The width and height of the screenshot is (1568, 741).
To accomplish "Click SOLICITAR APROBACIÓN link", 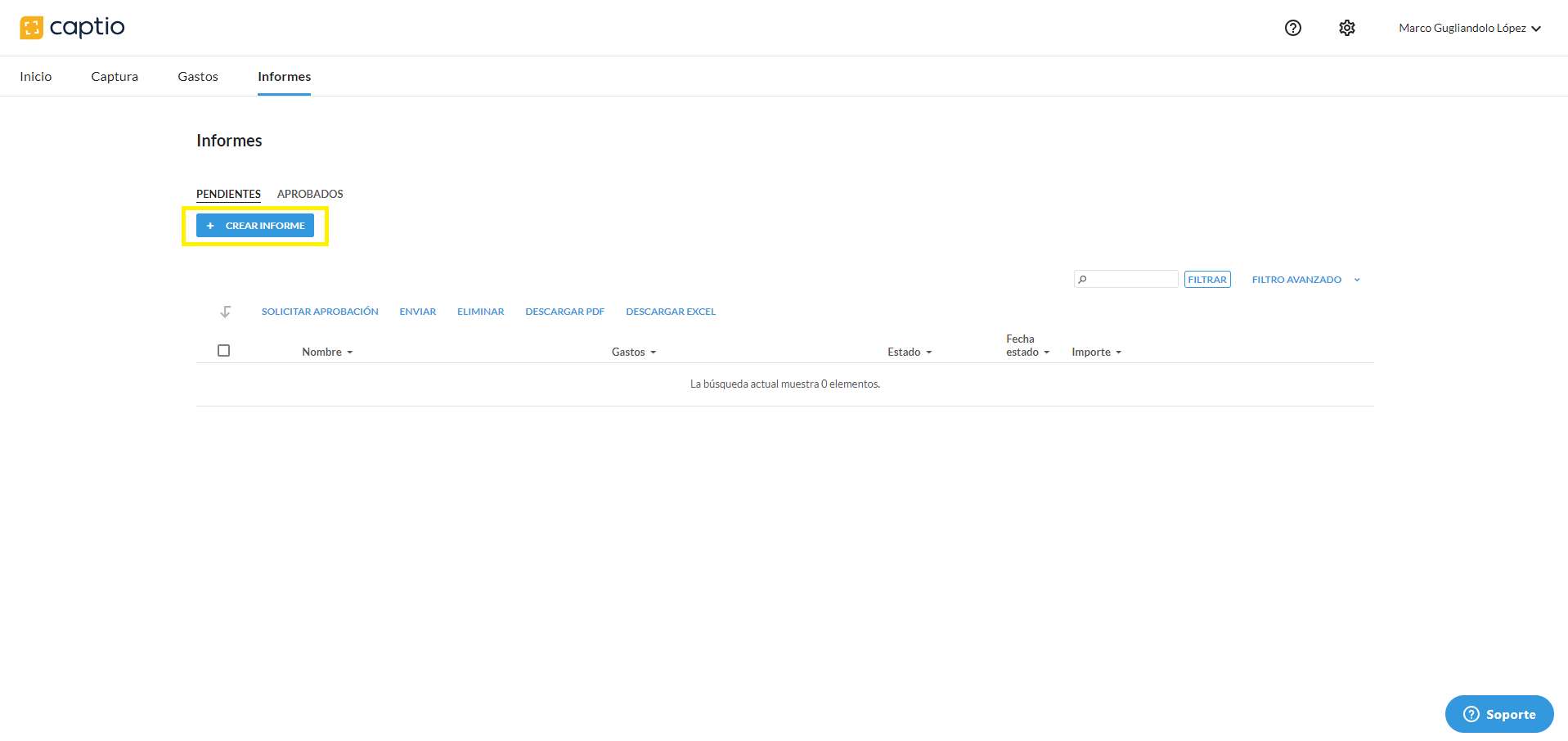I will click(x=320, y=312).
